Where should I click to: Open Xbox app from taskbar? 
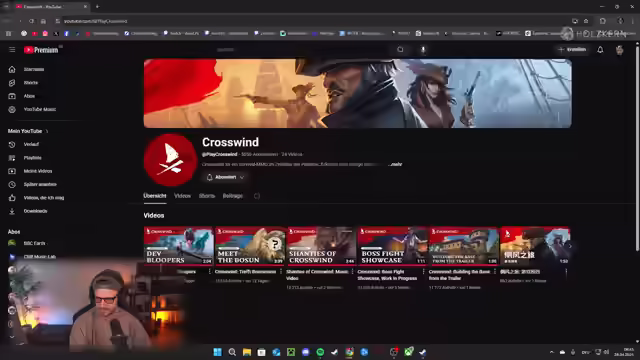[409, 352]
